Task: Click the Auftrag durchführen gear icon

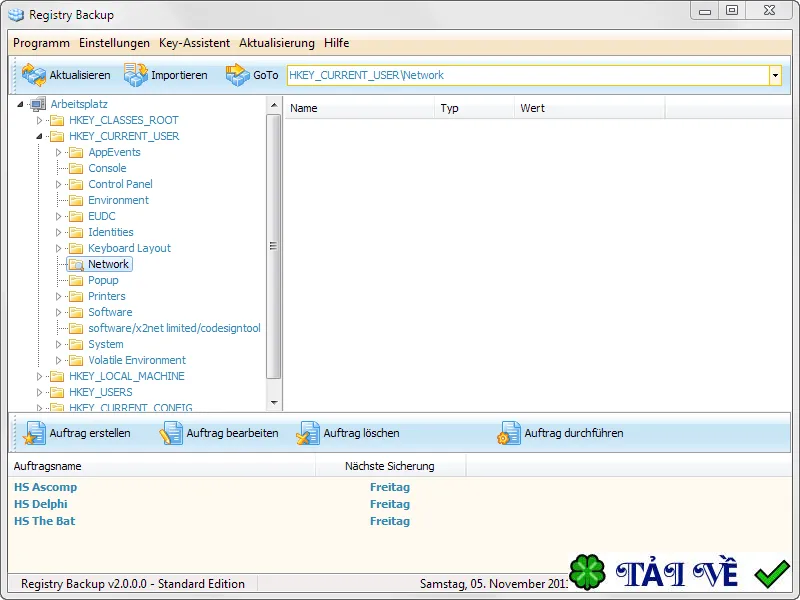Action: [x=509, y=433]
